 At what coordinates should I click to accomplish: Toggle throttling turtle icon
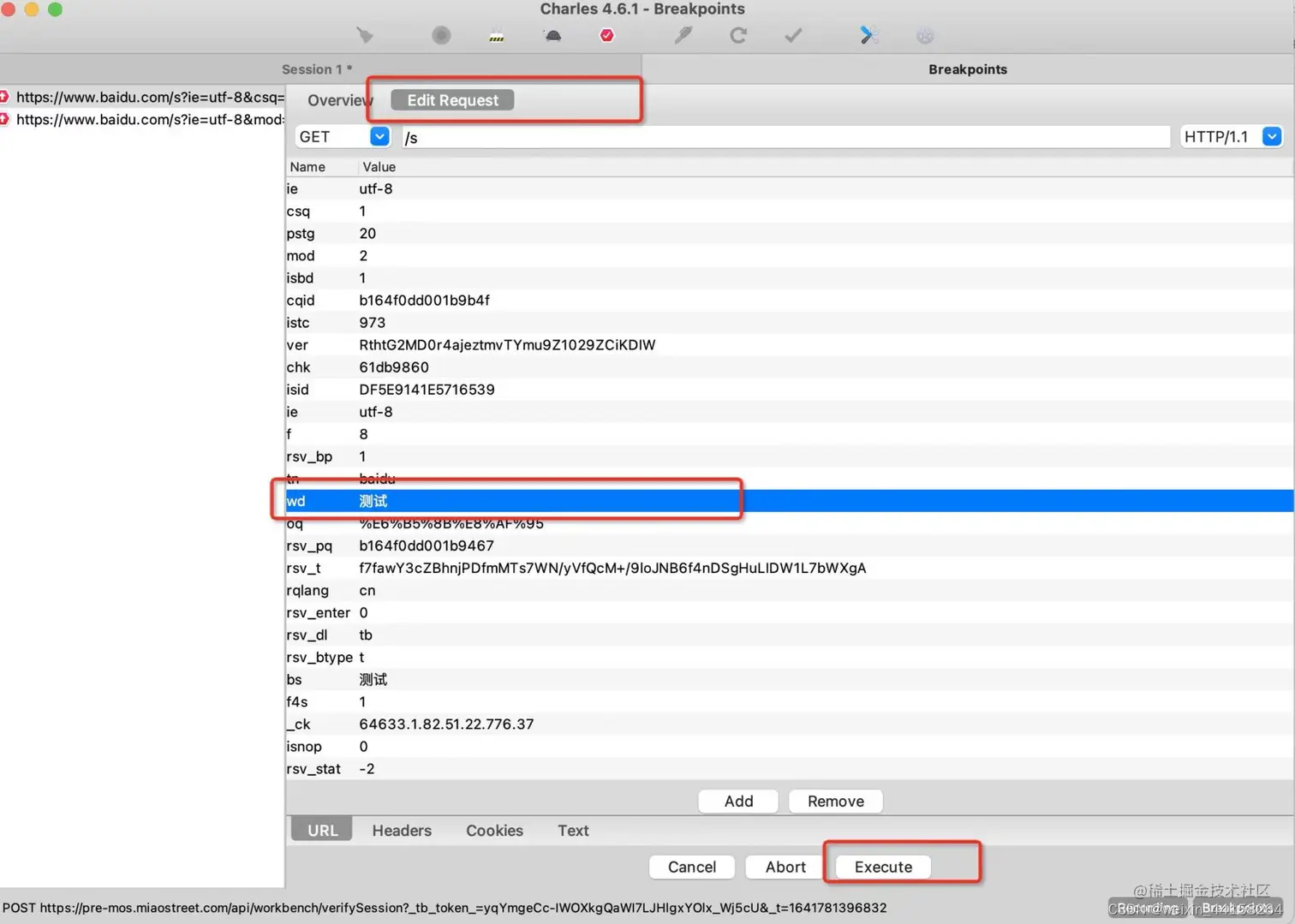point(552,35)
